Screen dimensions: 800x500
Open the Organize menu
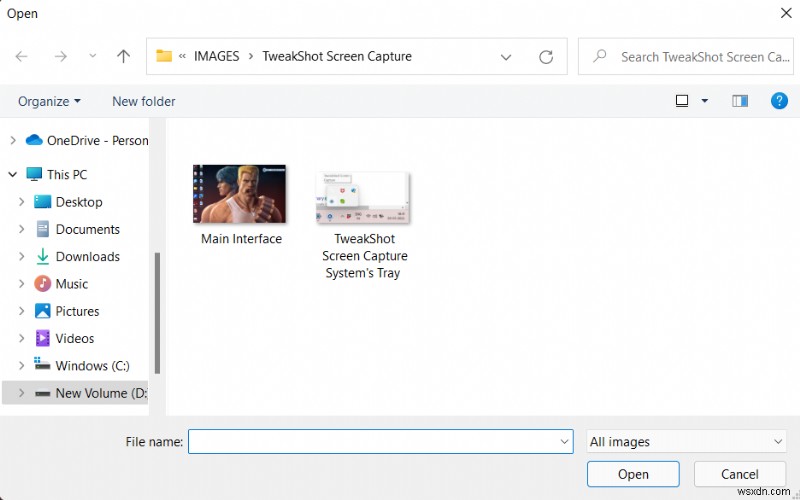(x=49, y=101)
